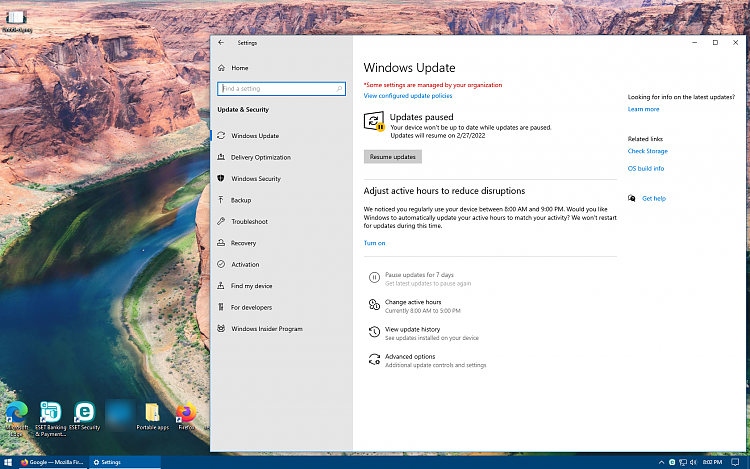Expand Advanced options for updates
The height and width of the screenshot is (469, 750).
pyautogui.click(x=410, y=357)
